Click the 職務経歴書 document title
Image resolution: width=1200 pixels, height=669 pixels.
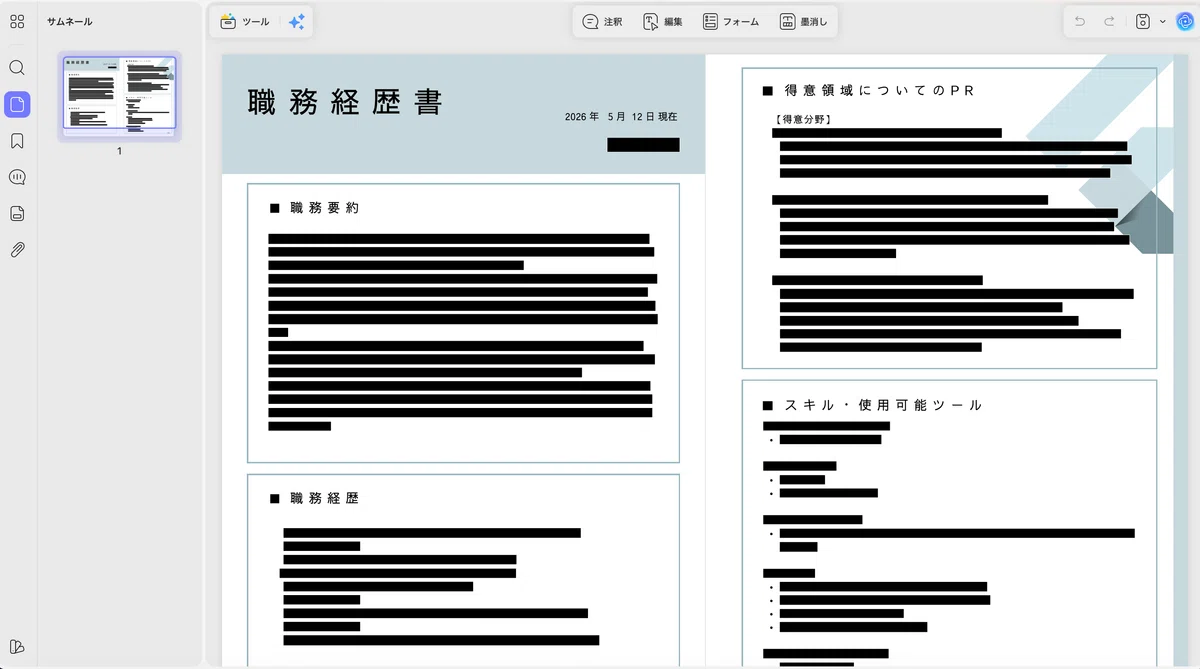pos(345,102)
